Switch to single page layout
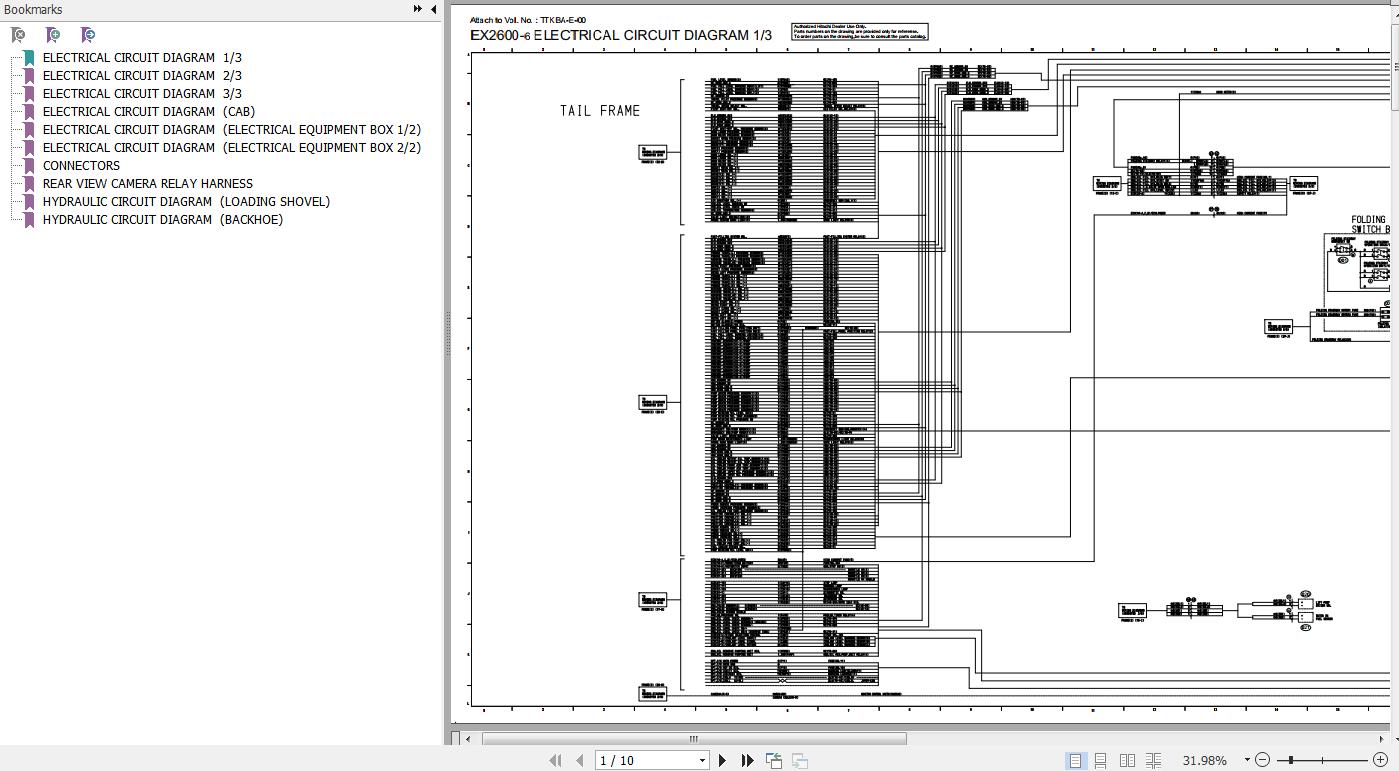 (x=1075, y=760)
